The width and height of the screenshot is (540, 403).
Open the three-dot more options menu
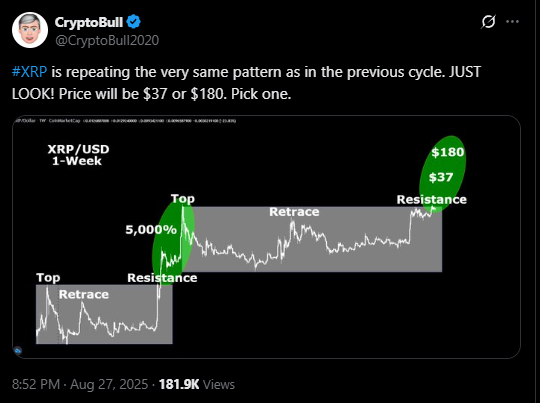(512, 22)
